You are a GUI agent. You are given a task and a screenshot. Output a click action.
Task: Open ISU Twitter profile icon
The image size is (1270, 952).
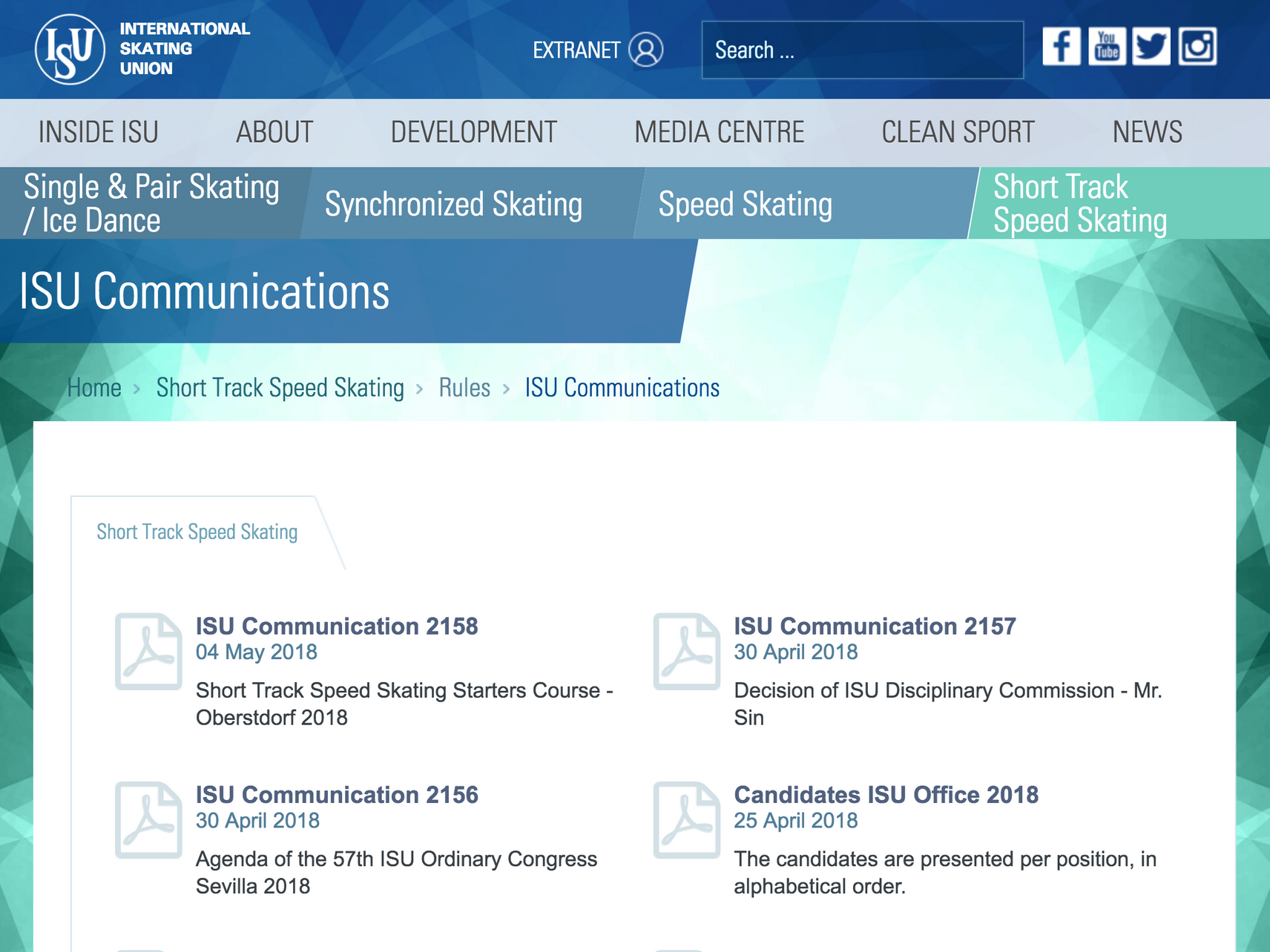(x=1151, y=47)
